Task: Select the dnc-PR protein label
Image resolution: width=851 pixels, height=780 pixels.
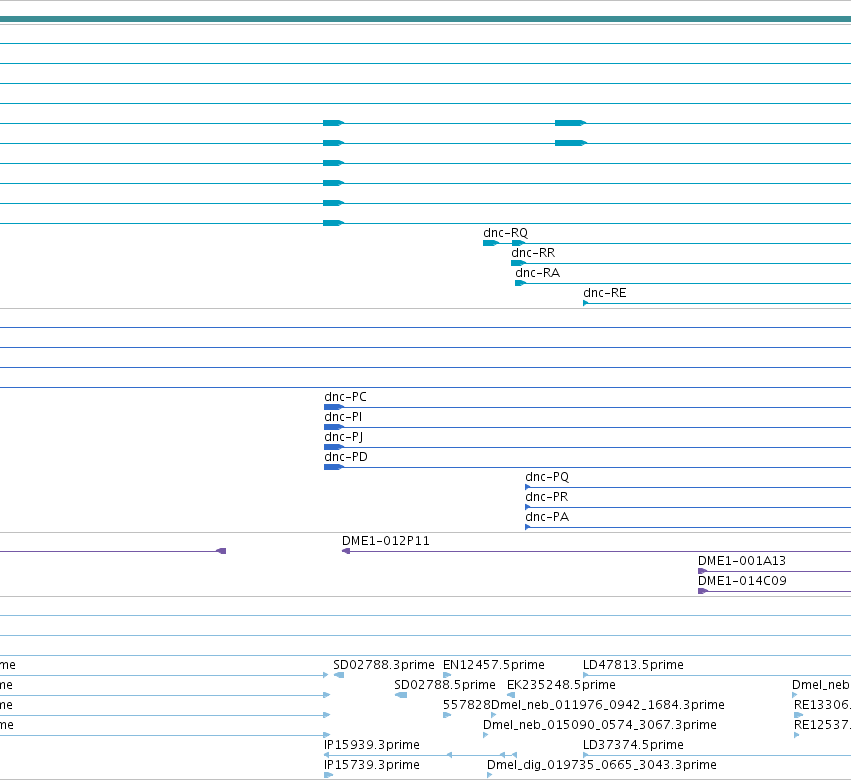Action: point(547,498)
